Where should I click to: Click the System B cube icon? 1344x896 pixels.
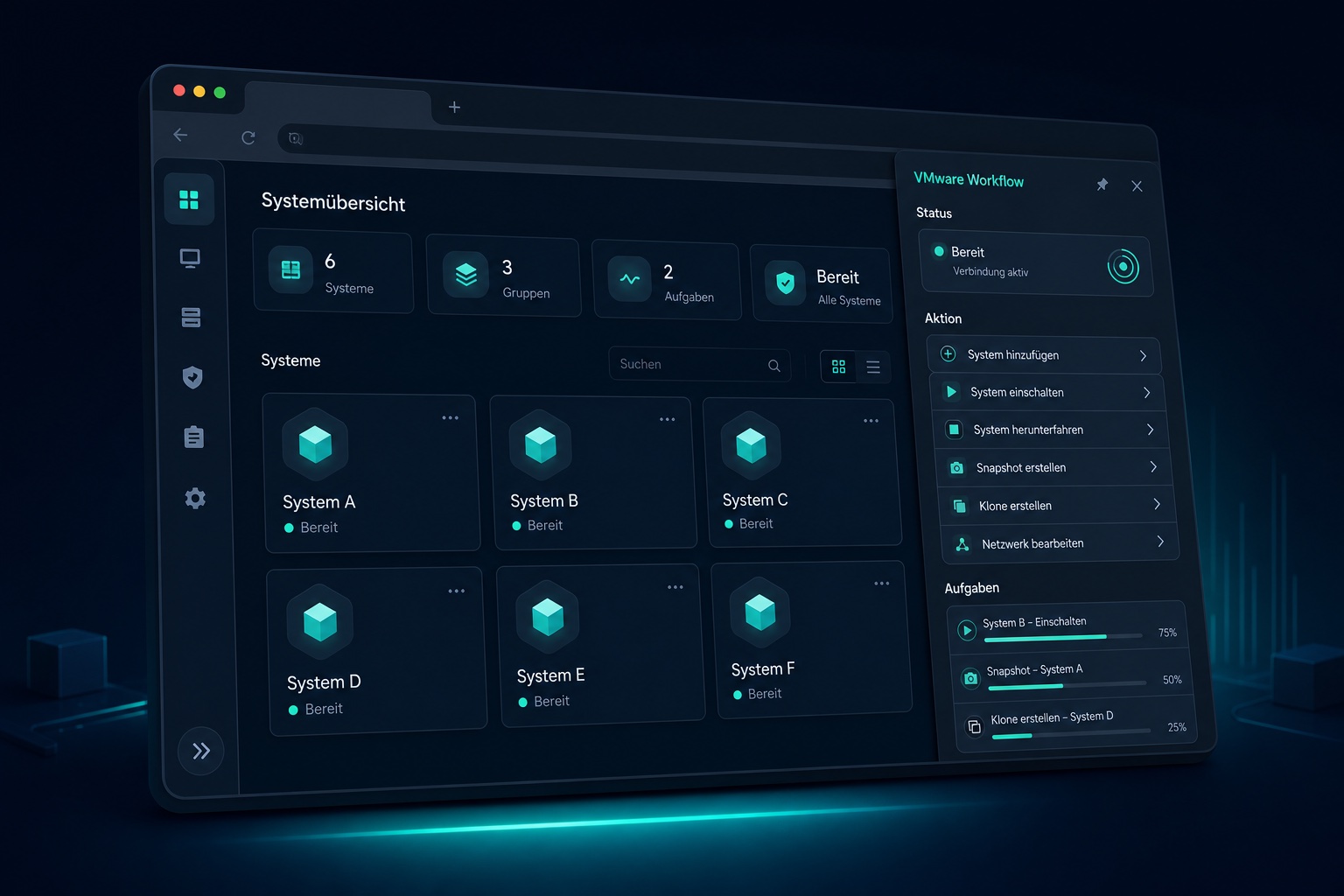click(x=540, y=444)
